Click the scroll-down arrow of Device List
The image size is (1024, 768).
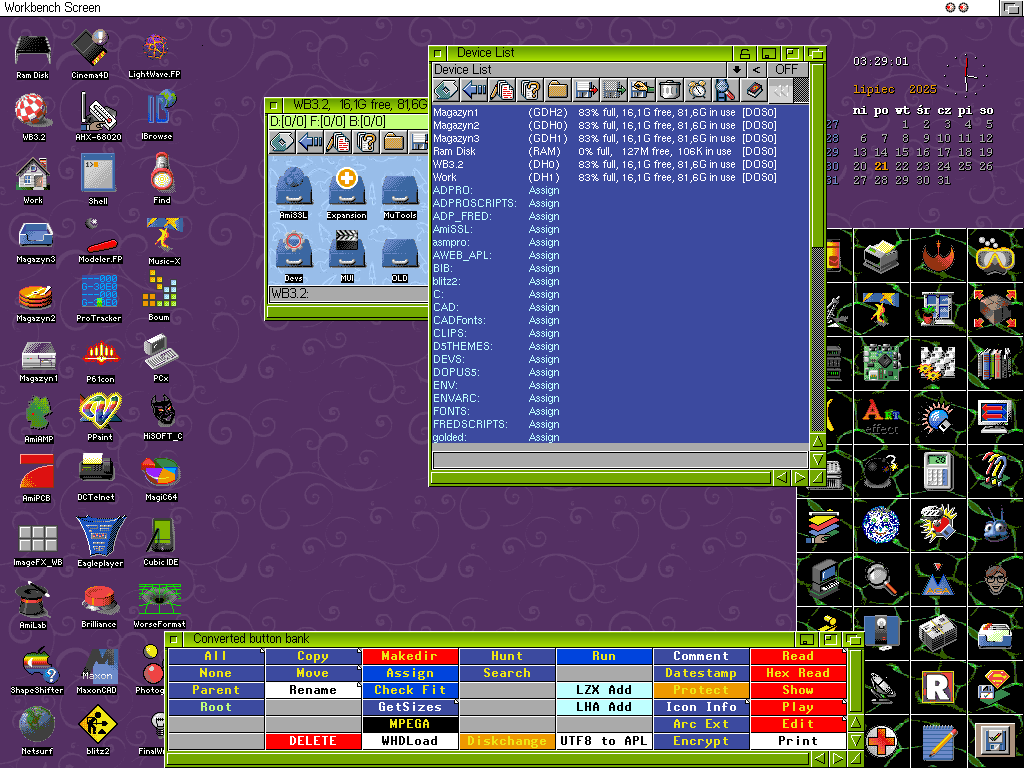817,460
